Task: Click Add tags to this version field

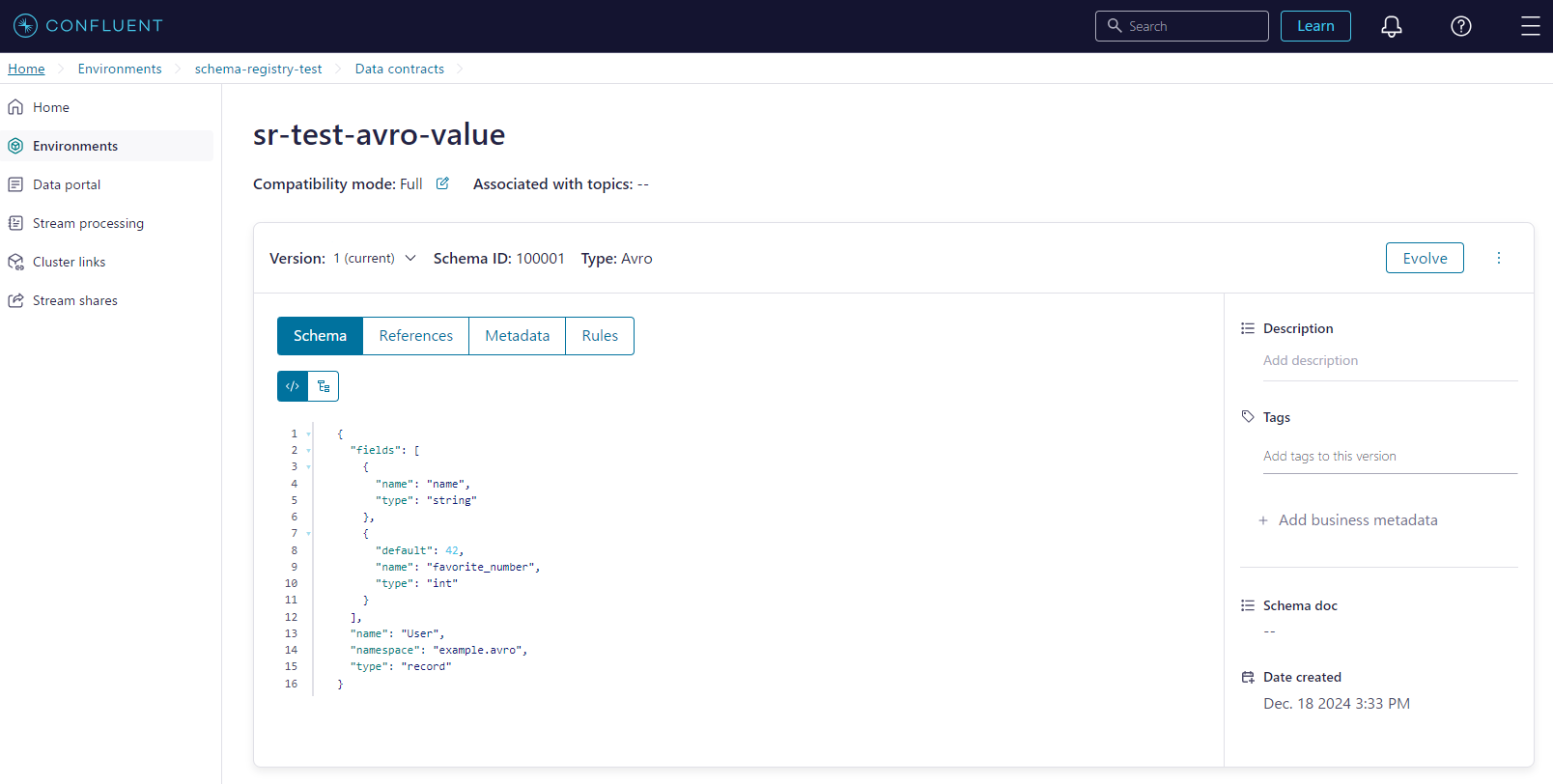Action: (x=1390, y=457)
